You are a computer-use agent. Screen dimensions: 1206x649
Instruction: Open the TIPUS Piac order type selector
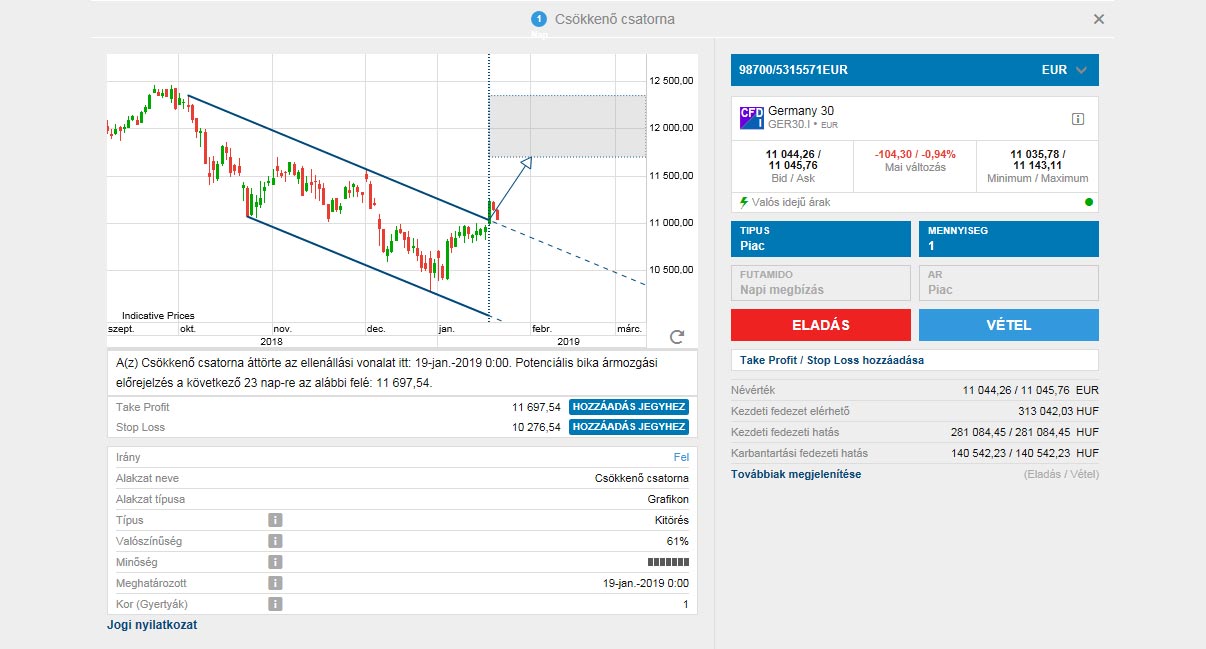[821, 238]
